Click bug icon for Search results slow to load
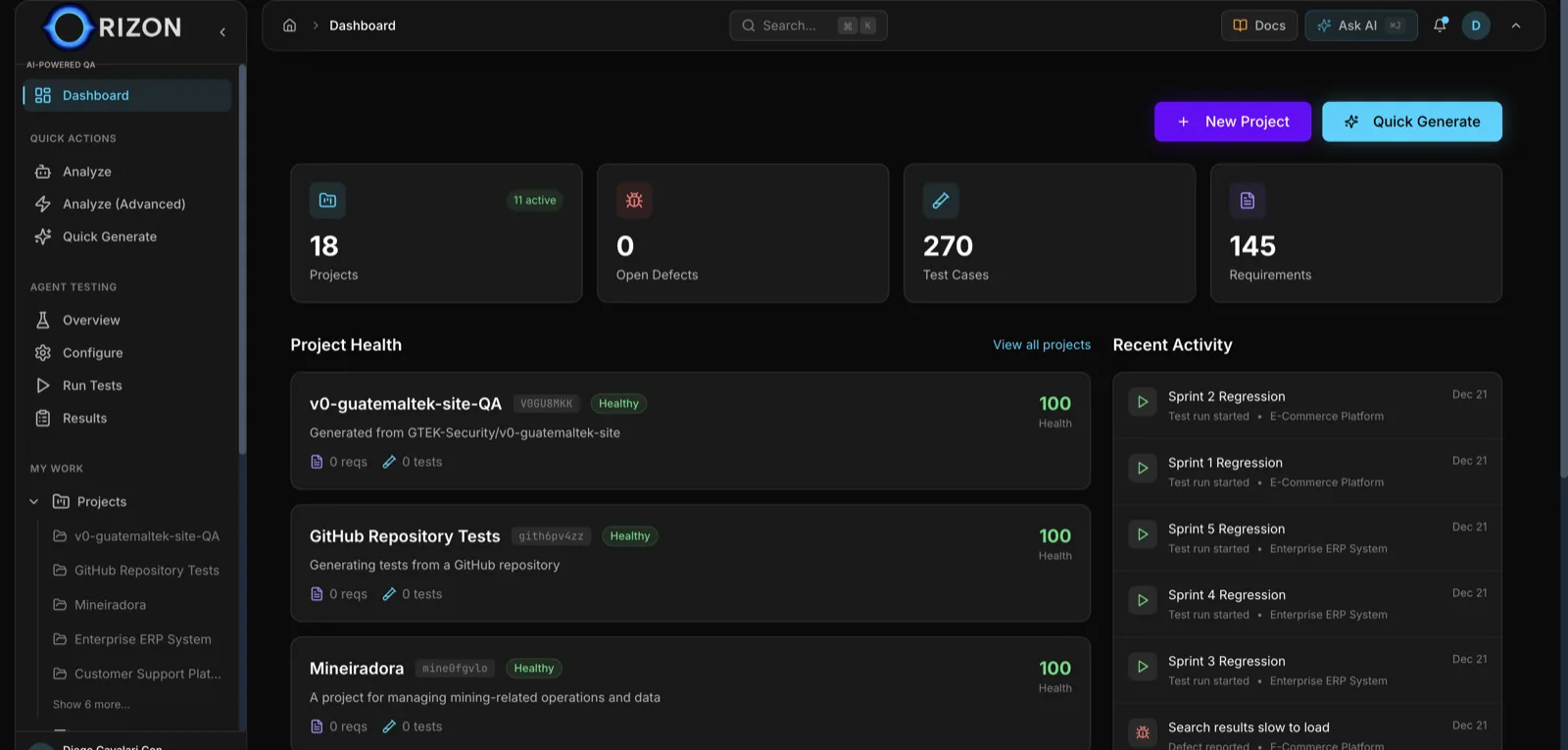 [1143, 732]
